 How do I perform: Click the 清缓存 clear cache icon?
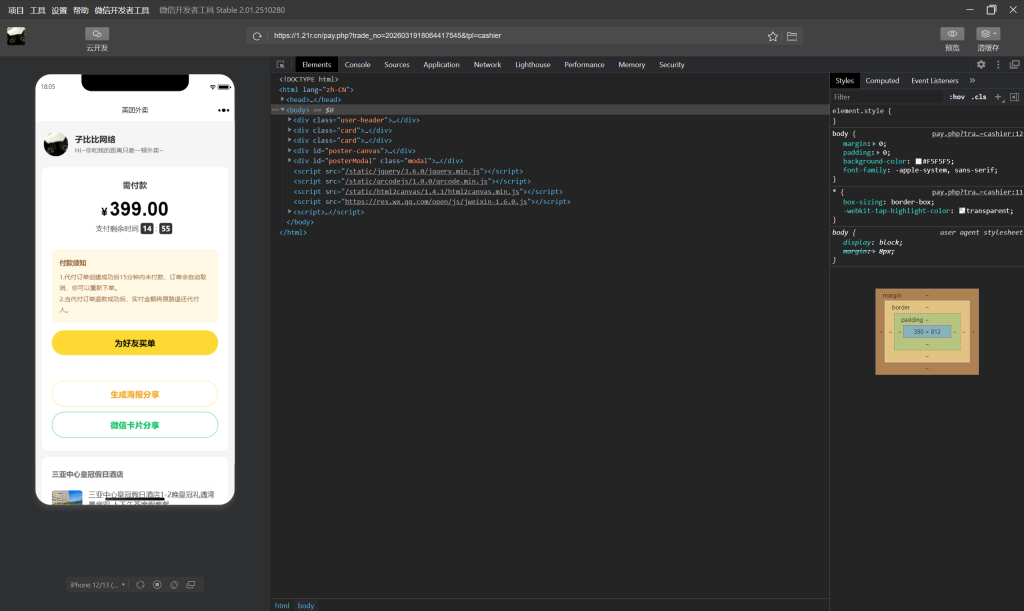point(987,34)
